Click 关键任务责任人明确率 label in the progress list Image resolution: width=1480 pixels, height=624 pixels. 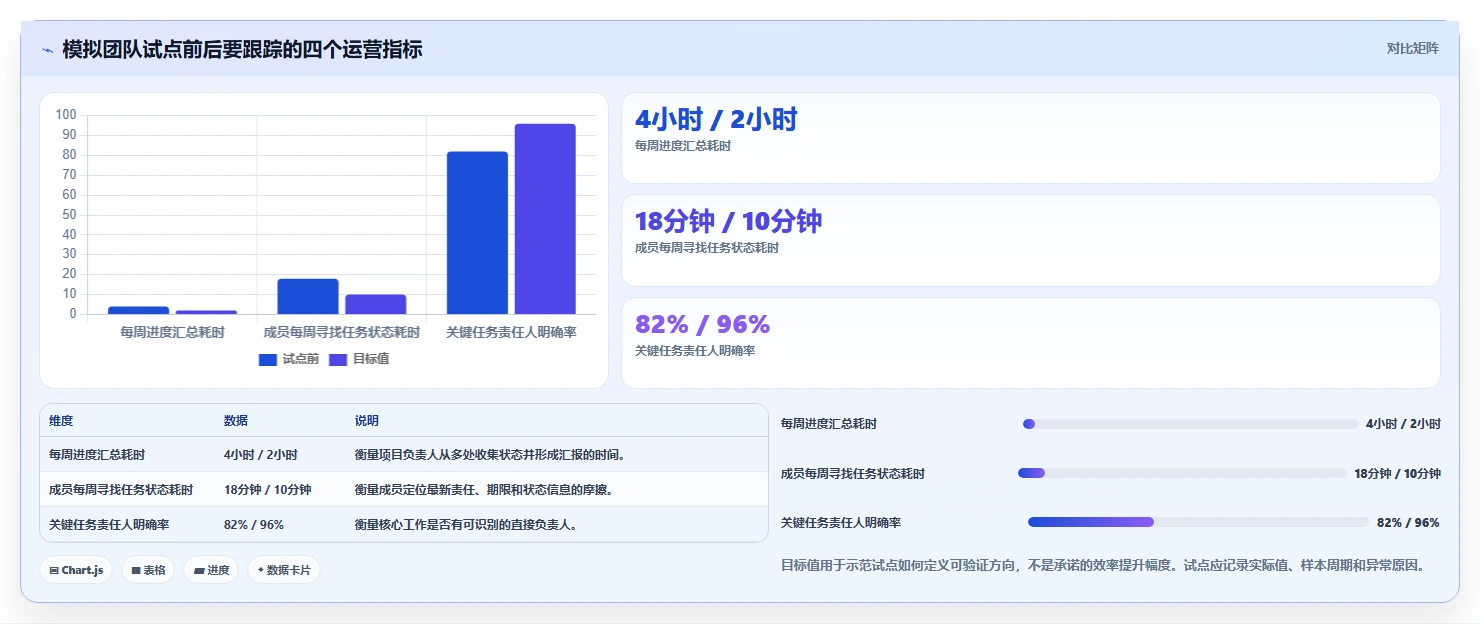841,523
